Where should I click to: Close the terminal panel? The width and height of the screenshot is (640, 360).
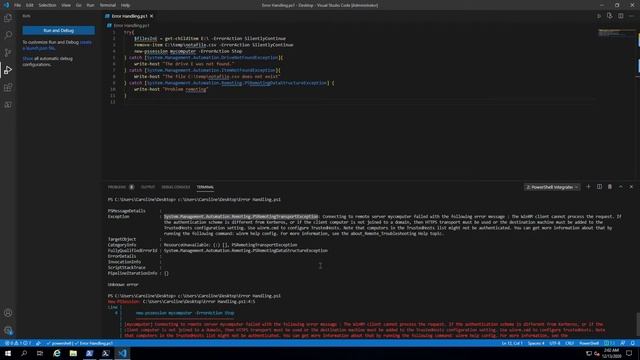[x=631, y=187]
